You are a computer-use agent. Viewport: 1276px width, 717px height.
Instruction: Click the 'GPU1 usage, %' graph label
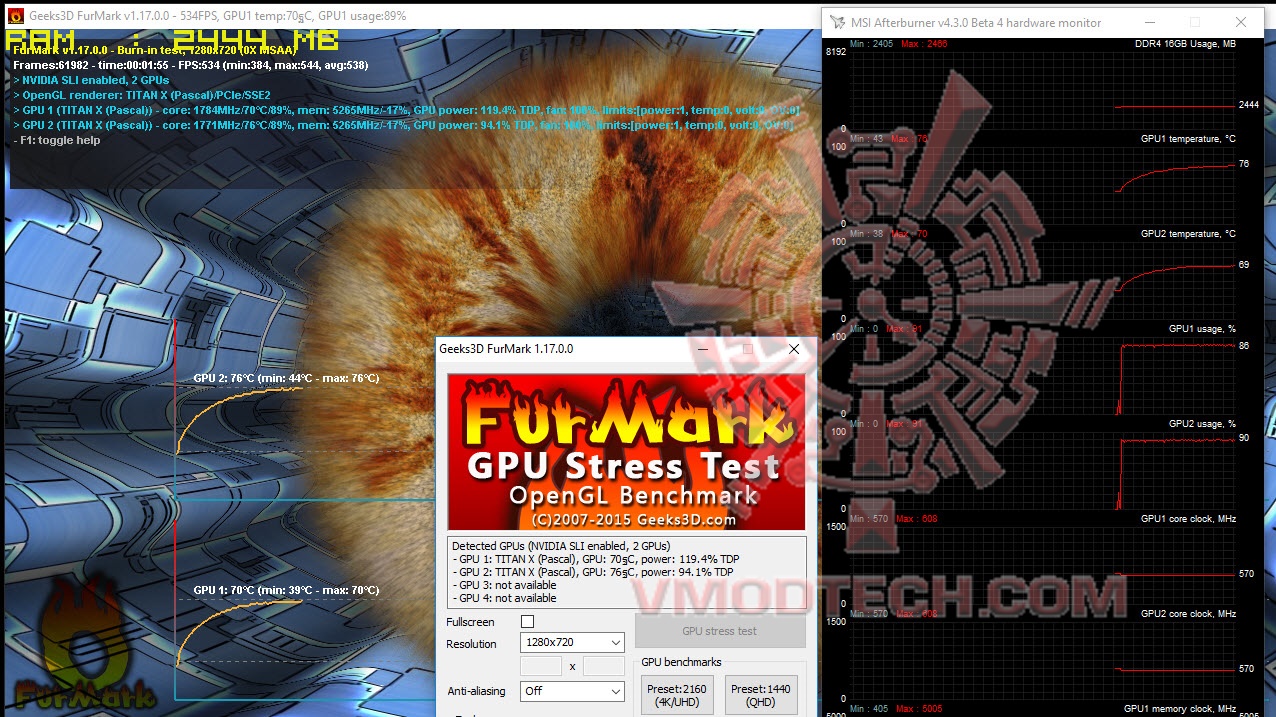(x=1202, y=329)
